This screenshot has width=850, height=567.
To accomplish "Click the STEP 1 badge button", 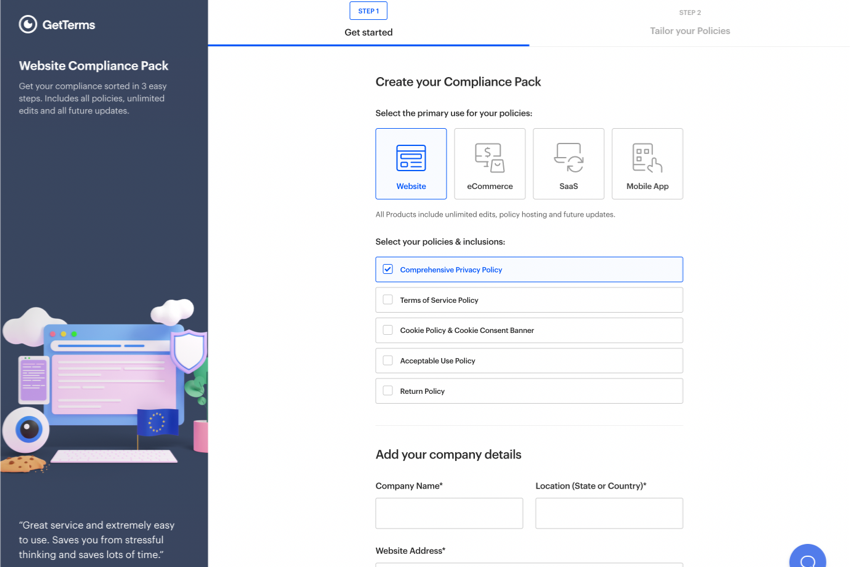I will coord(368,11).
